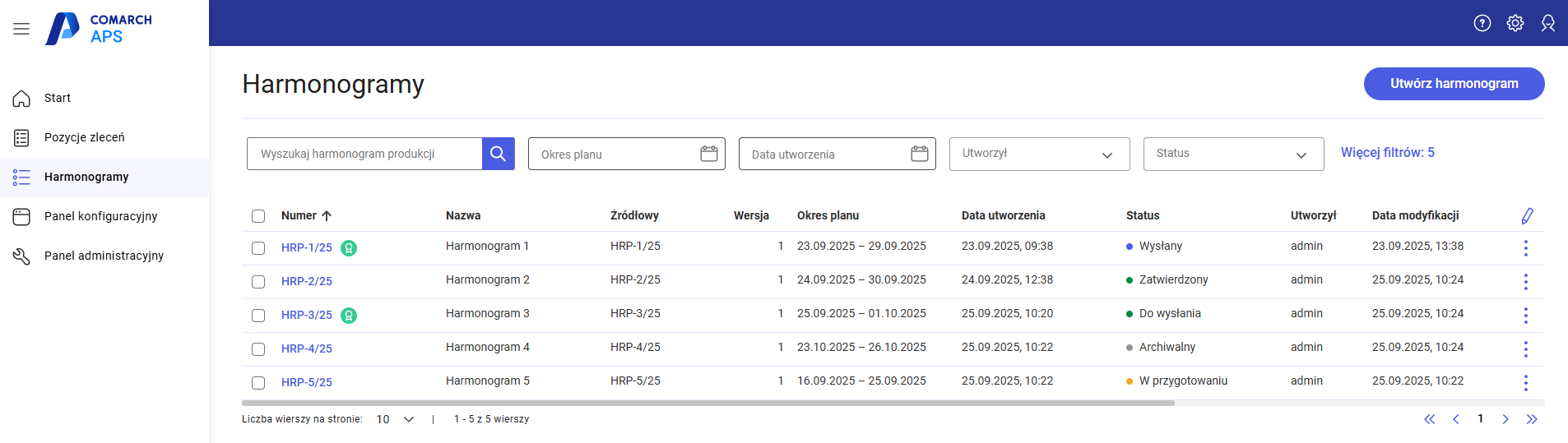
Task: Click the user profile icon
Action: pyautogui.click(x=1547, y=23)
